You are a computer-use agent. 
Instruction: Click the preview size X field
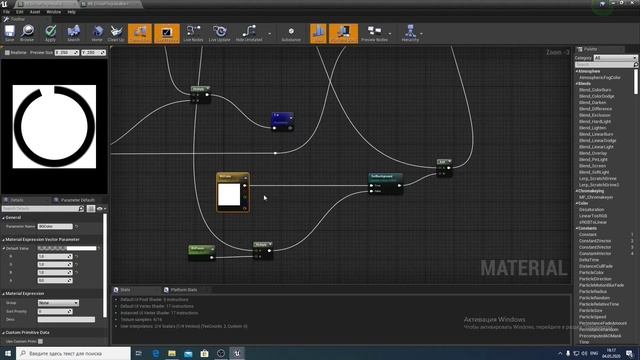click(67, 53)
